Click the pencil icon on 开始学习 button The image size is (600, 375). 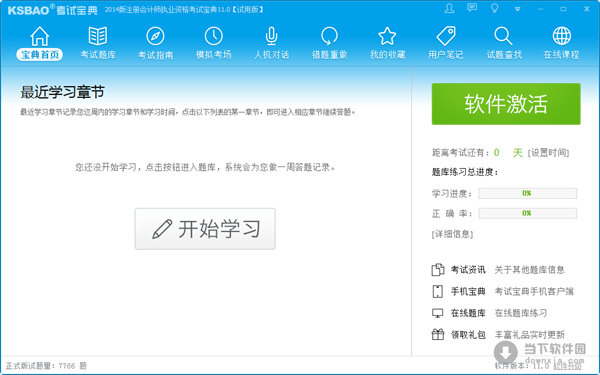[162, 229]
